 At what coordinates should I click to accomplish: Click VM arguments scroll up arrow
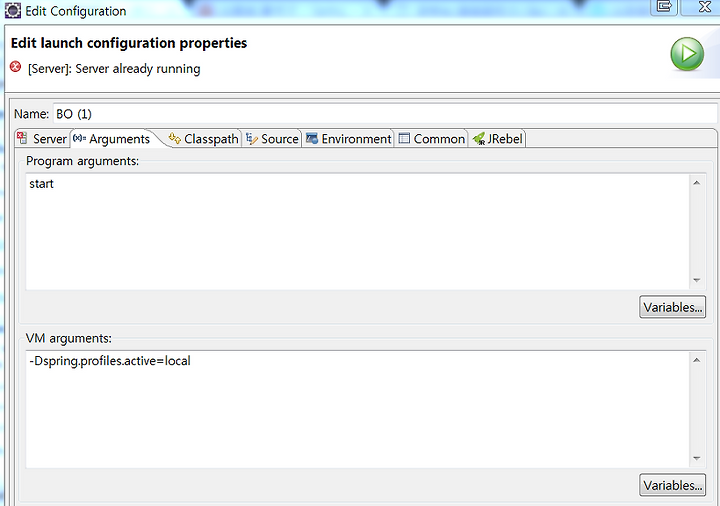(697, 360)
